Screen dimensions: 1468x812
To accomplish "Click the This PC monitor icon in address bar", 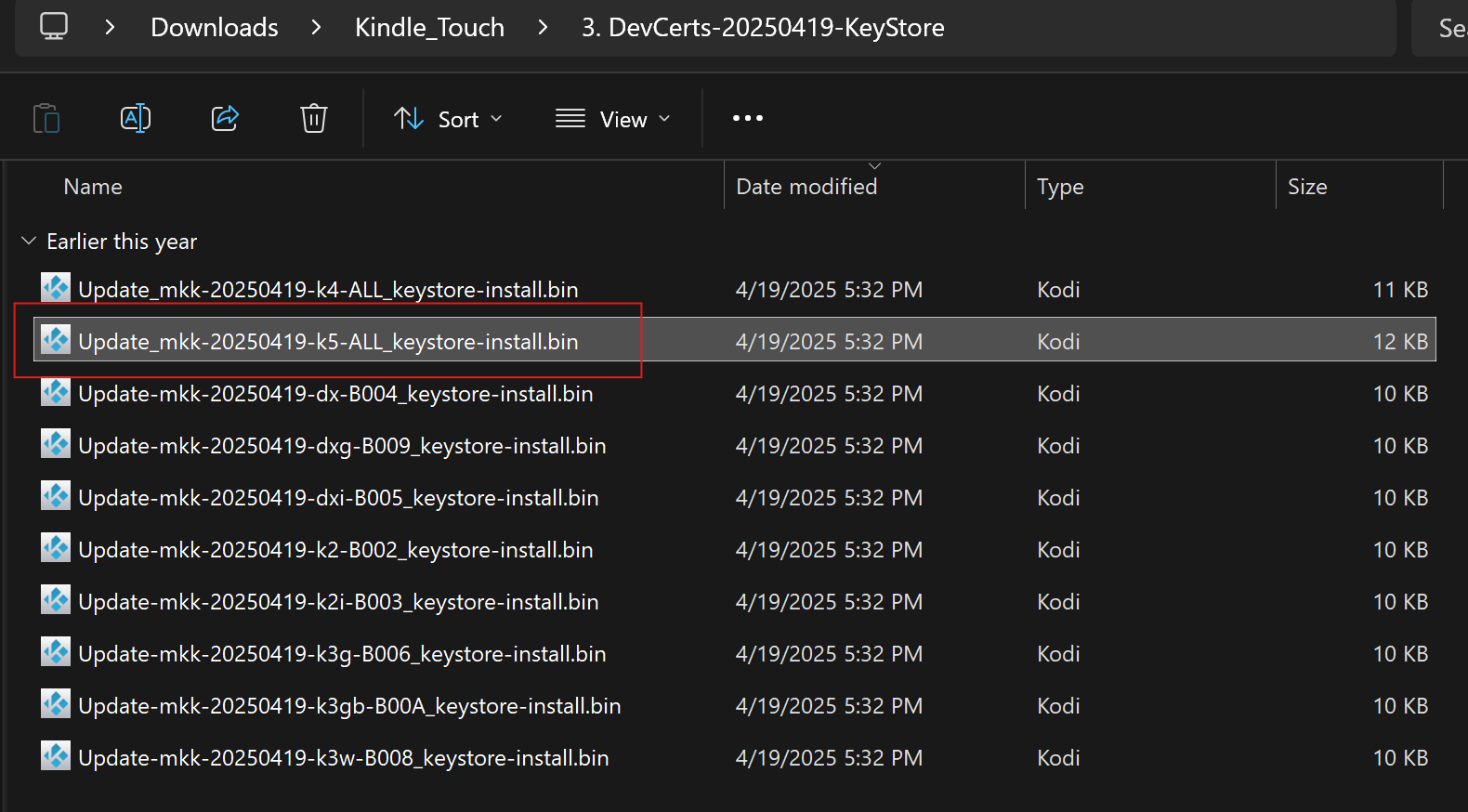I will coord(54,26).
